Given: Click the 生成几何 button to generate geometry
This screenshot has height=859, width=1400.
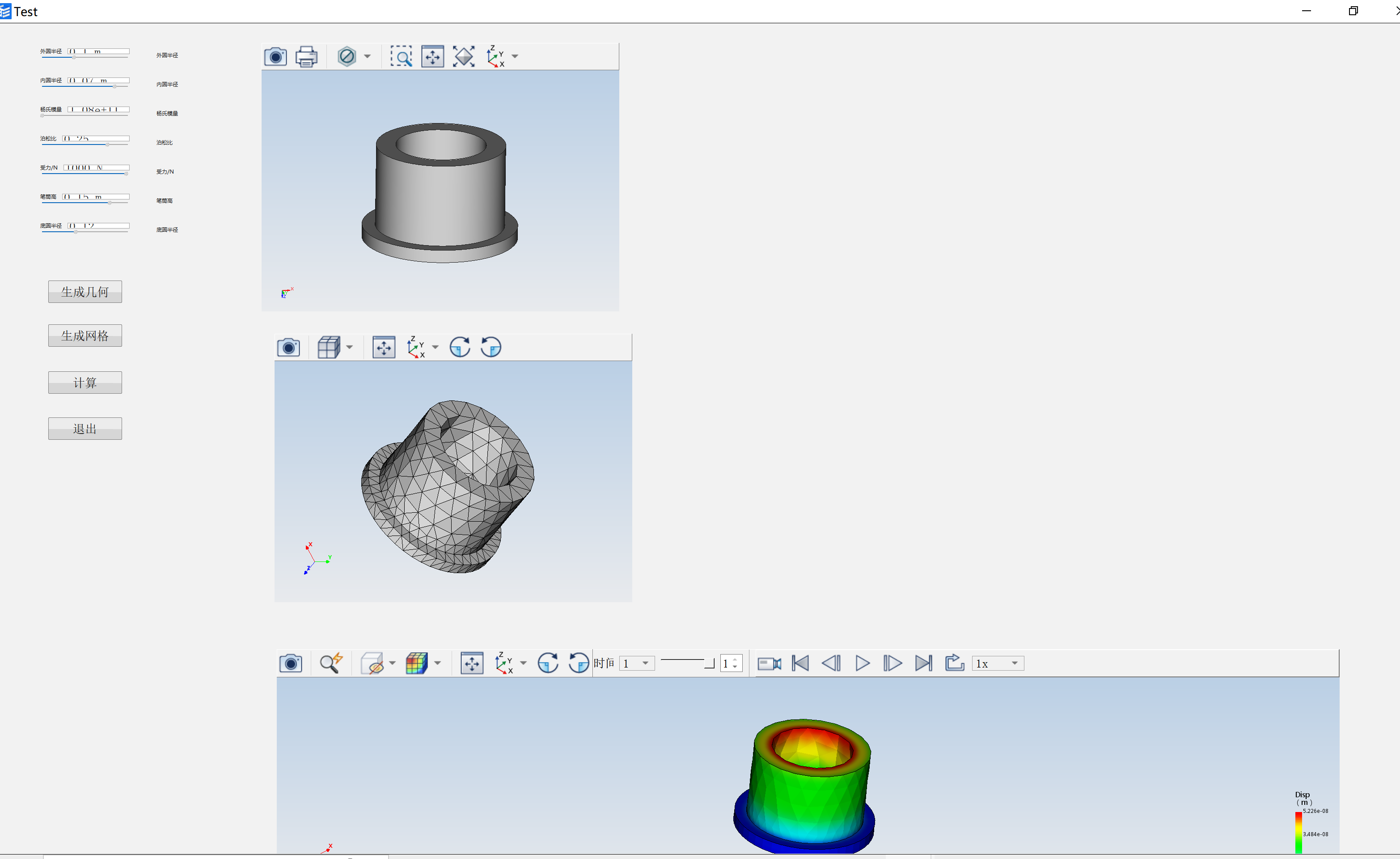Looking at the screenshot, I should click(85, 291).
